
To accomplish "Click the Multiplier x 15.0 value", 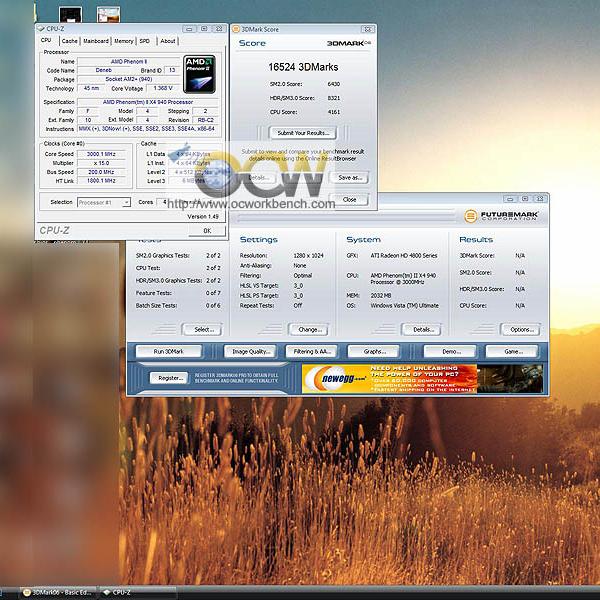I will [101, 163].
